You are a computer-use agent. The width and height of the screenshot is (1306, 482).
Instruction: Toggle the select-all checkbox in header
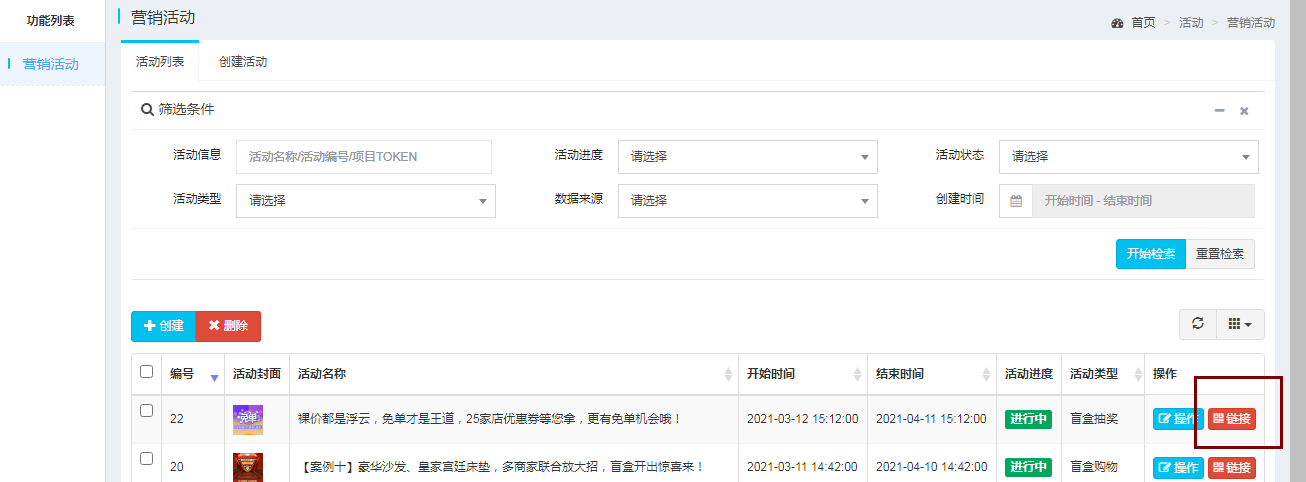tap(147, 371)
